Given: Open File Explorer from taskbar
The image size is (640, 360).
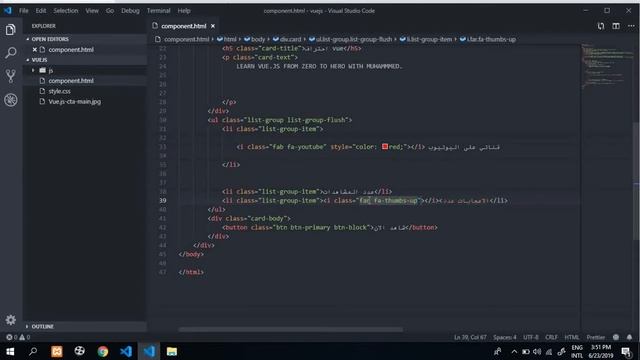Looking at the screenshot, I should 172,351.
